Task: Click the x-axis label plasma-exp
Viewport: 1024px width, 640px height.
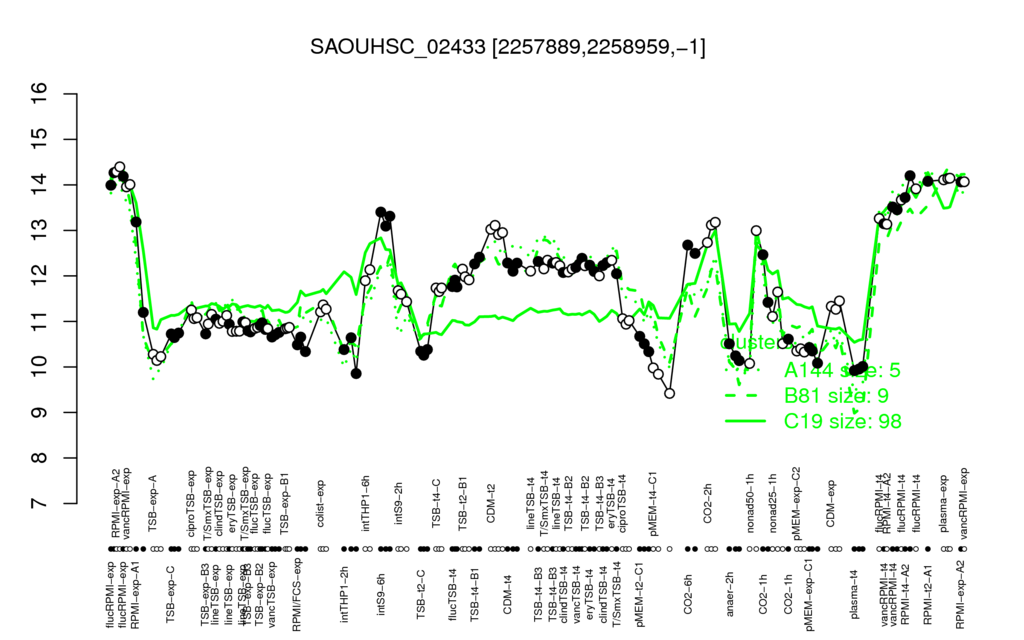Action: point(943,503)
